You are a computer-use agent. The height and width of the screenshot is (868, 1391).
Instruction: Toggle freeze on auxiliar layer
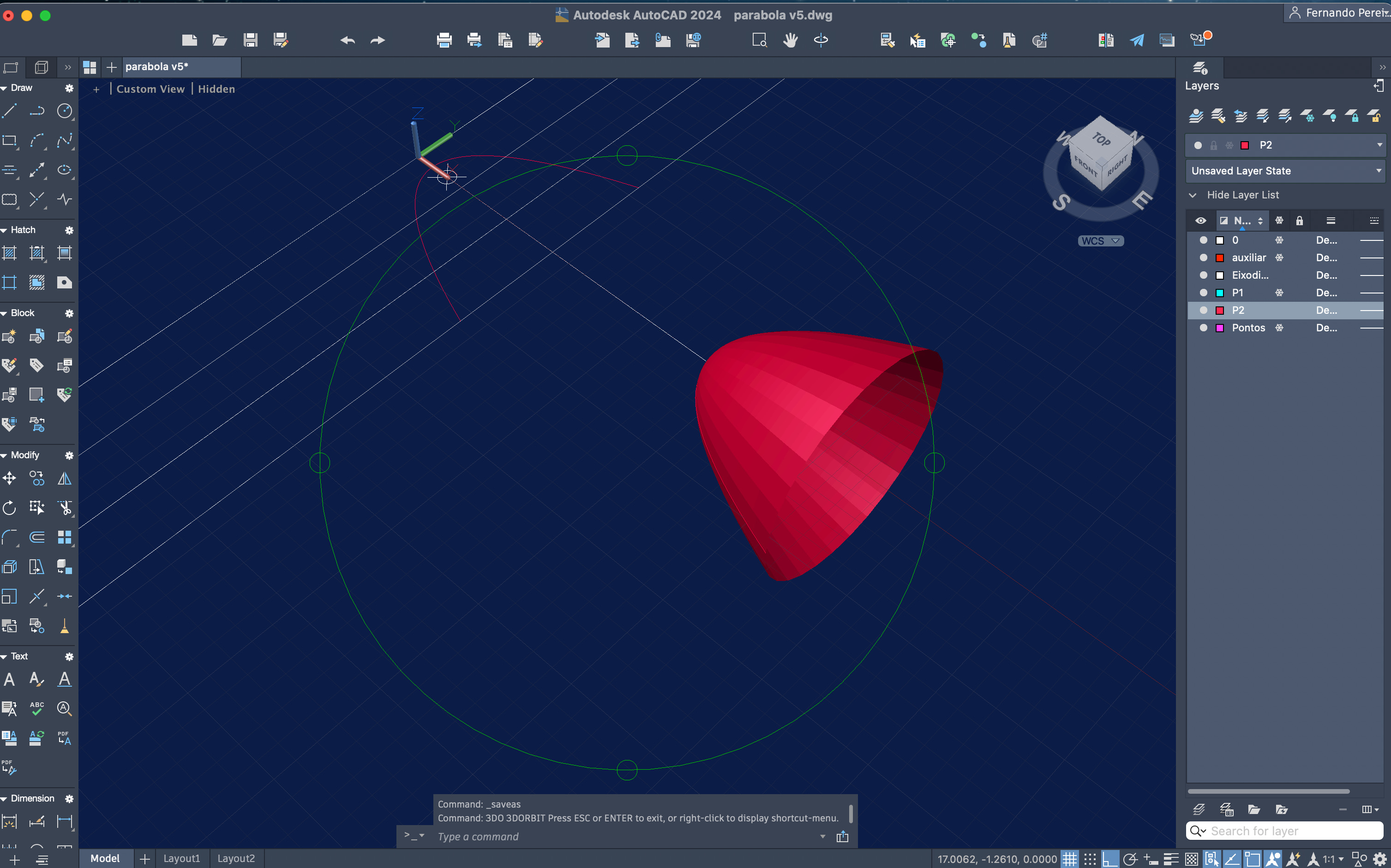point(1279,258)
